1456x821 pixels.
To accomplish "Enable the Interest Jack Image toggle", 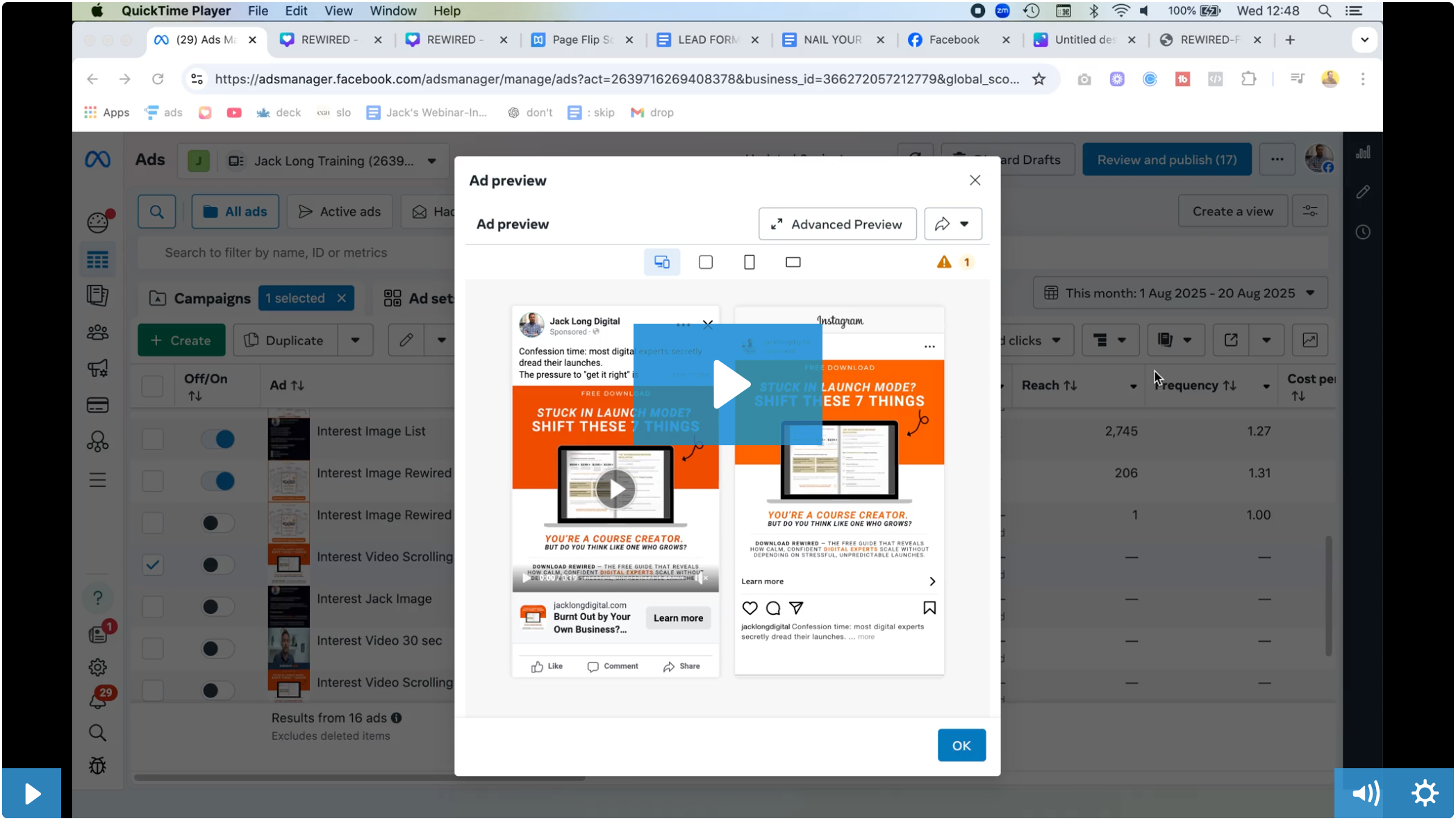I will (217, 606).
